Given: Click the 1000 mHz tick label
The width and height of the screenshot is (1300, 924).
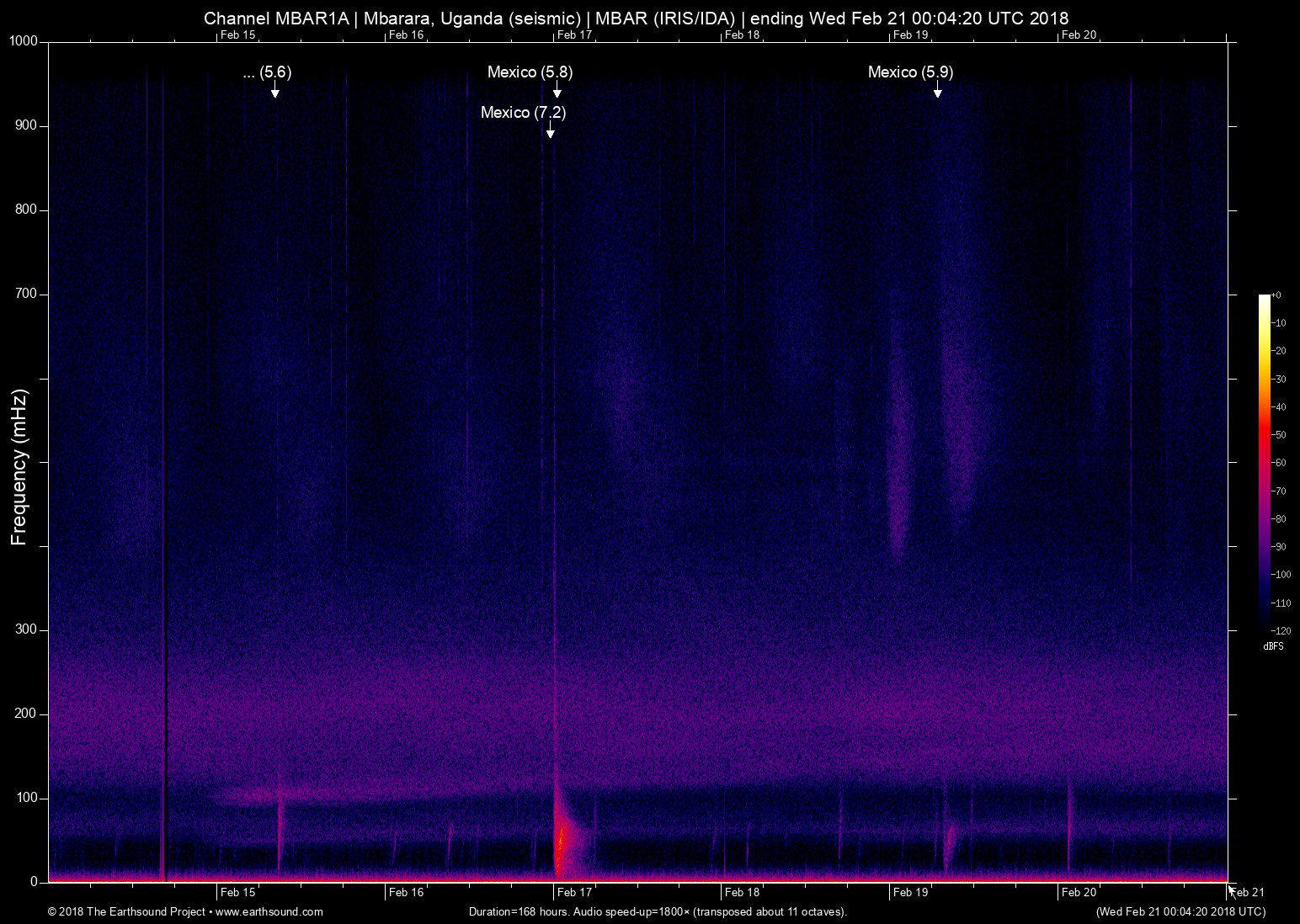Looking at the screenshot, I should click(24, 39).
